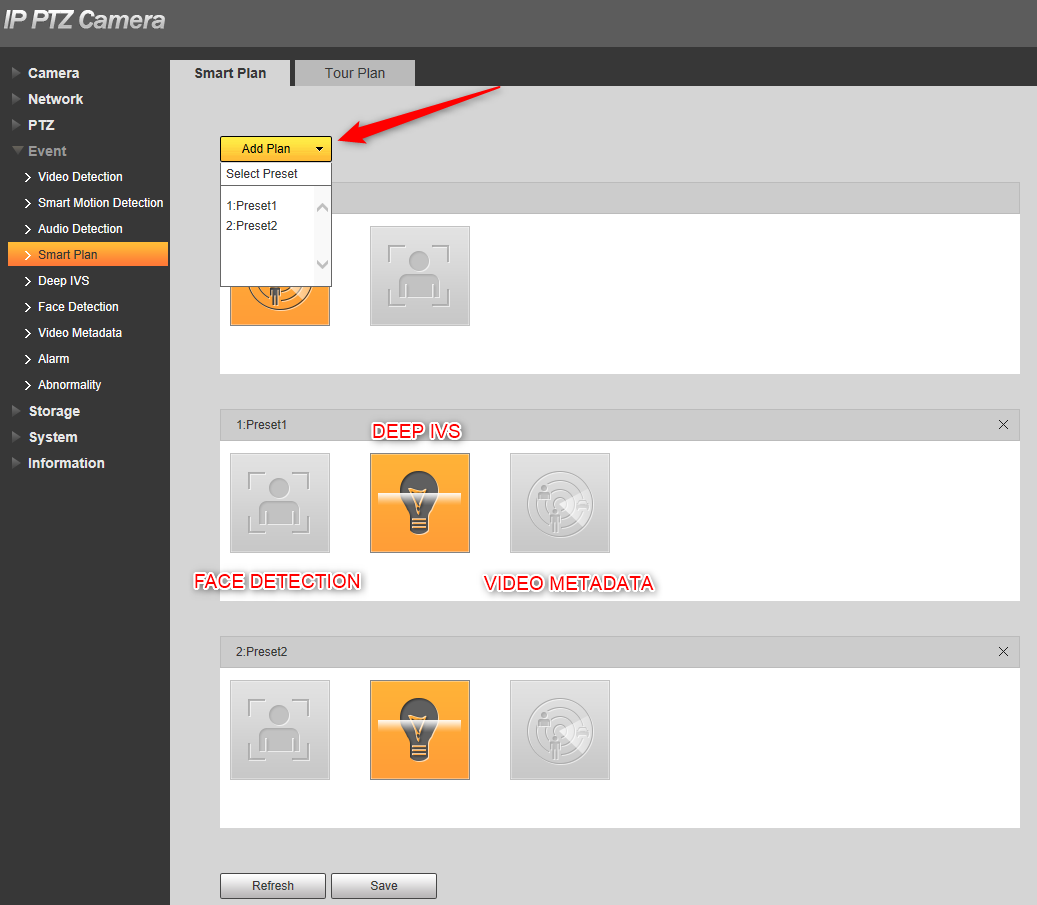Click the 2:Preset2 panel header label
The image size is (1037, 905).
[x=262, y=652]
